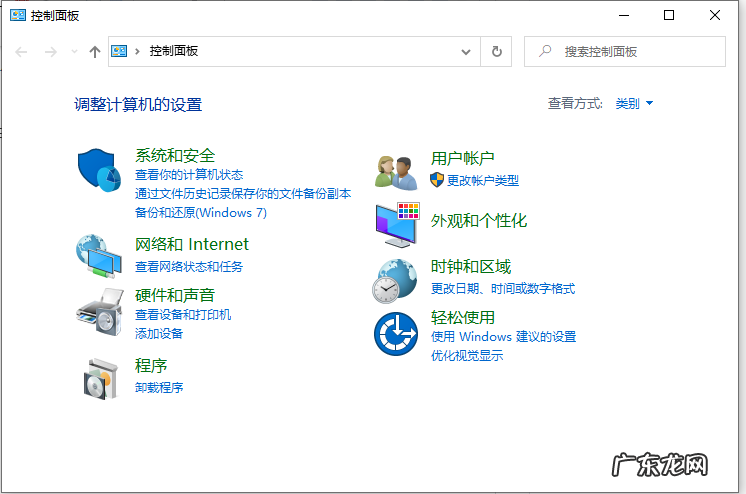
Task: Open 查看设备和打印机
Action: click(183, 315)
